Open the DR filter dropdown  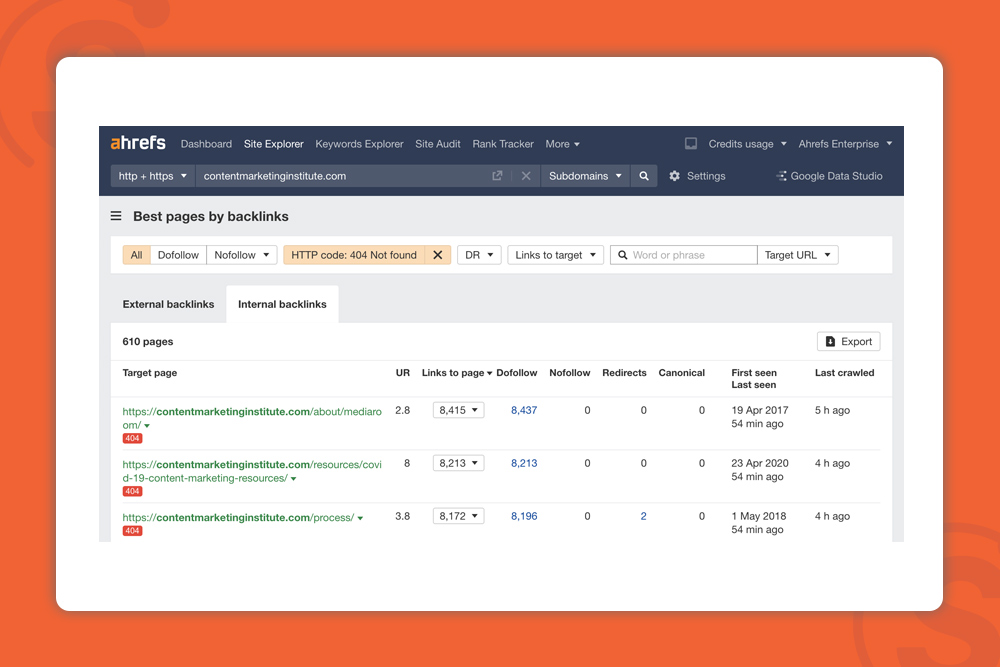479,255
